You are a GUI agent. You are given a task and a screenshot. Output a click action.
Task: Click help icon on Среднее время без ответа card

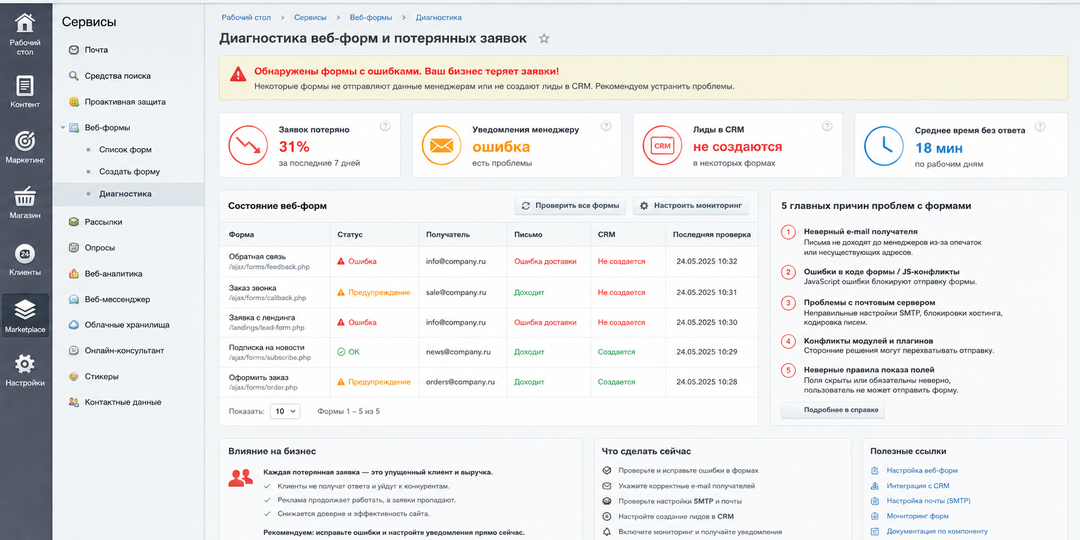point(1040,126)
